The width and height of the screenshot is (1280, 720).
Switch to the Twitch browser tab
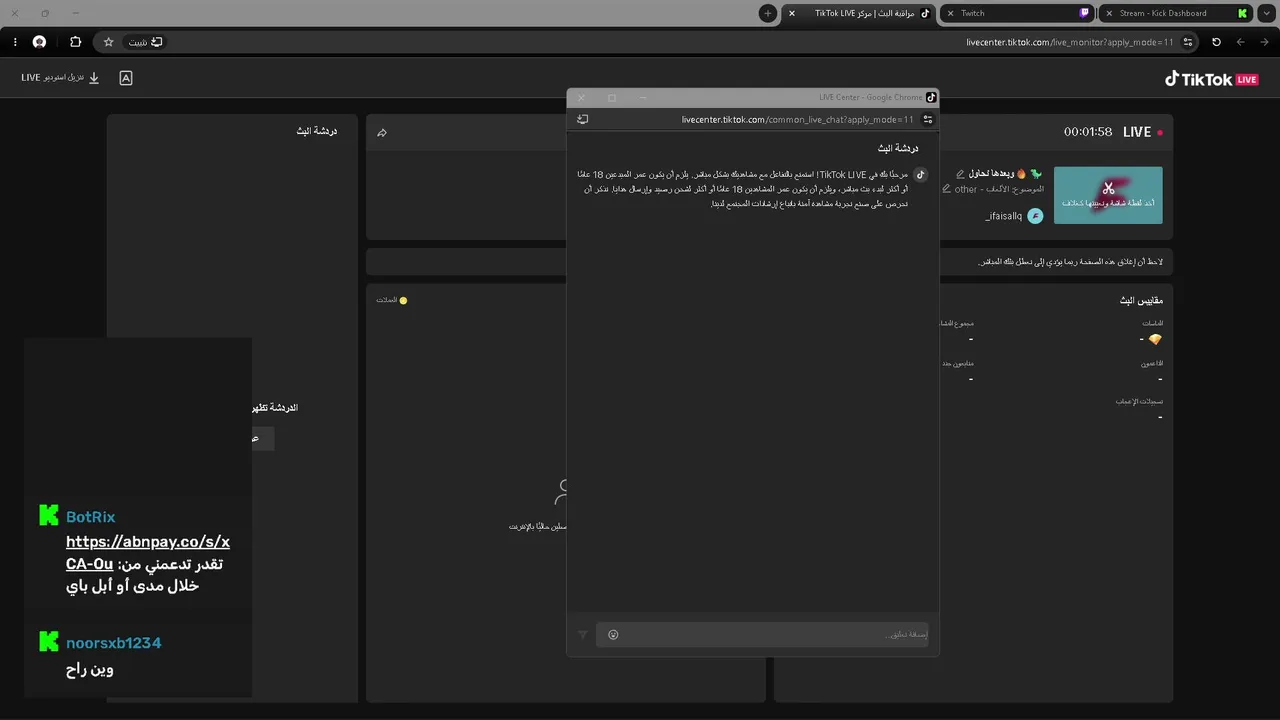1018,13
